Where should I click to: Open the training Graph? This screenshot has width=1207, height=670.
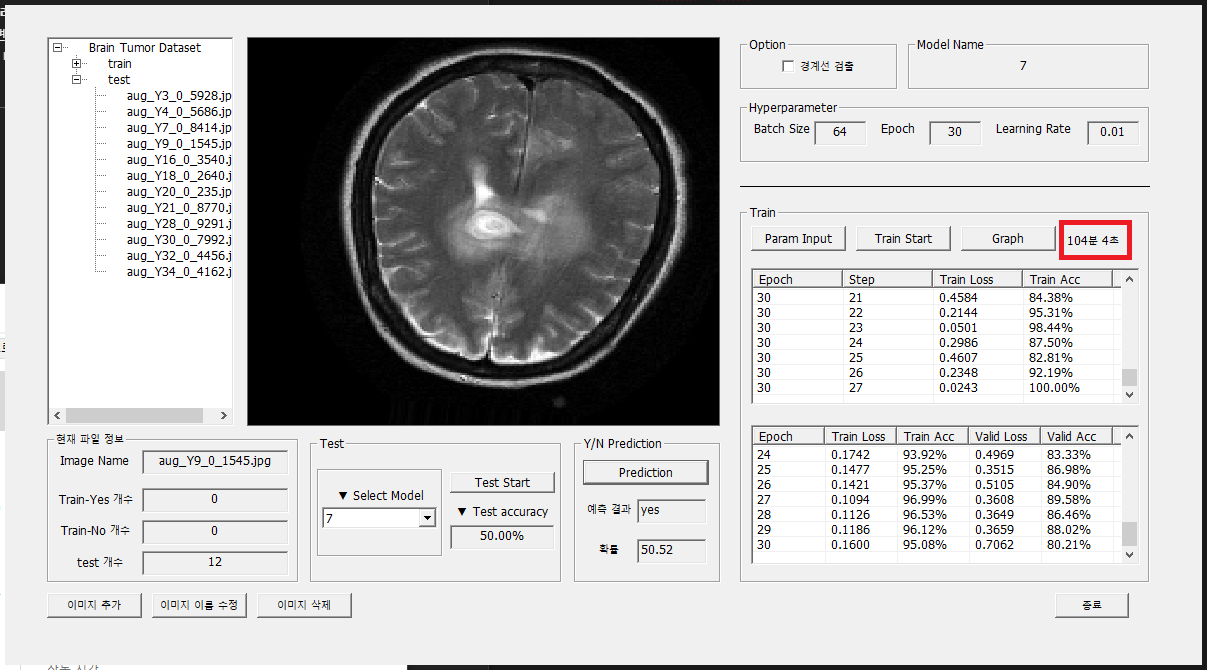click(x=1008, y=238)
